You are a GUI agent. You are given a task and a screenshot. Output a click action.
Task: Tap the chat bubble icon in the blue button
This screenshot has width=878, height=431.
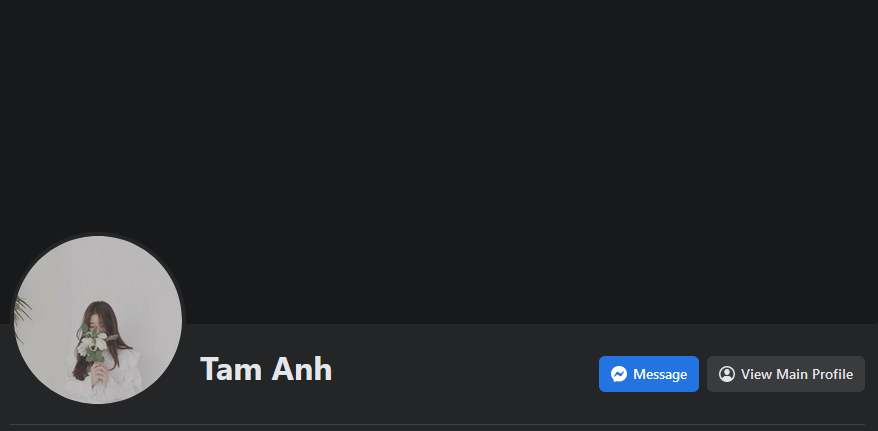tap(619, 374)
